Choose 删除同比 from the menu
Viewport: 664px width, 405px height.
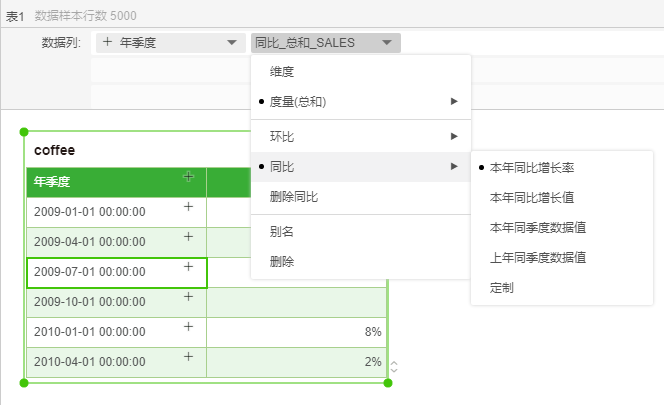pos(294,197)
